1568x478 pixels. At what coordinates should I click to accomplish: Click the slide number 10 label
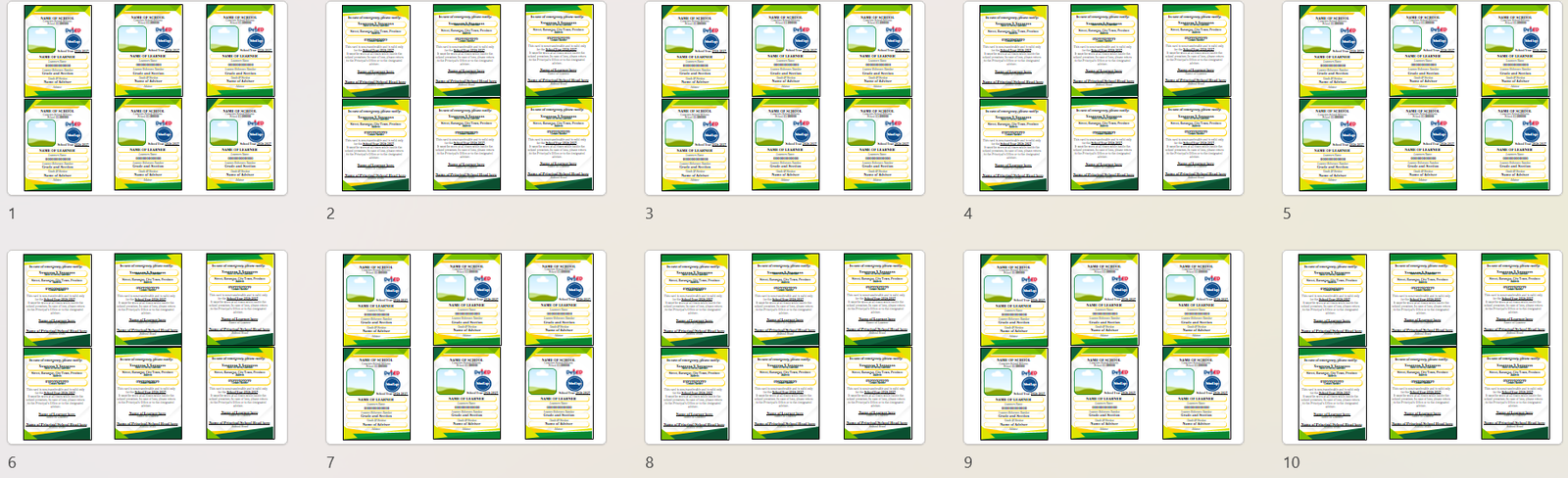[1292, 462]
